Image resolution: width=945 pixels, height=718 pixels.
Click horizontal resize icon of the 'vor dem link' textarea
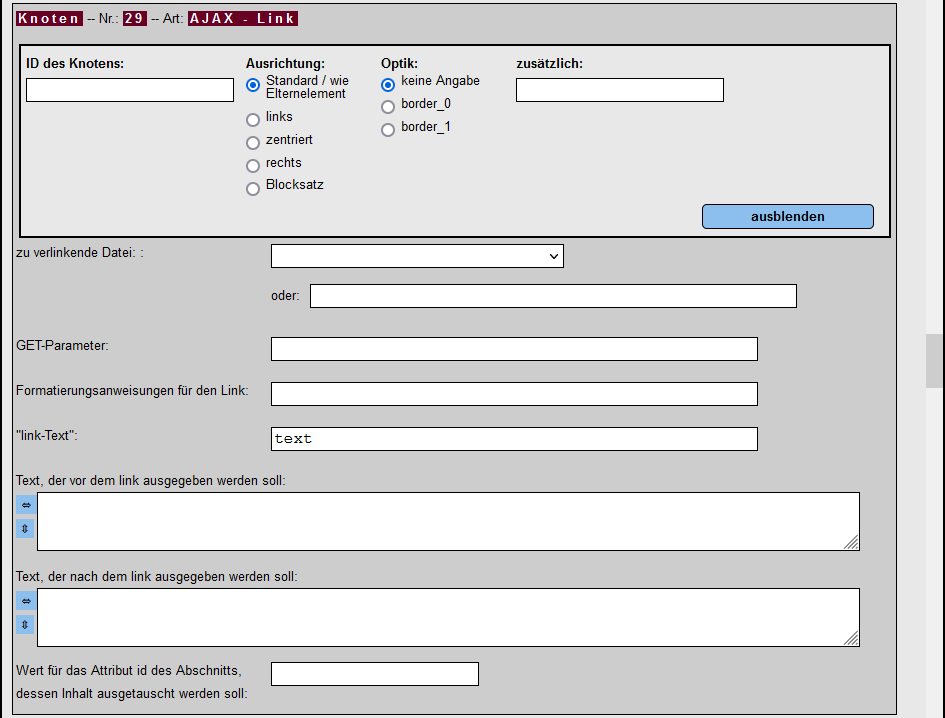tap(26, 505)
